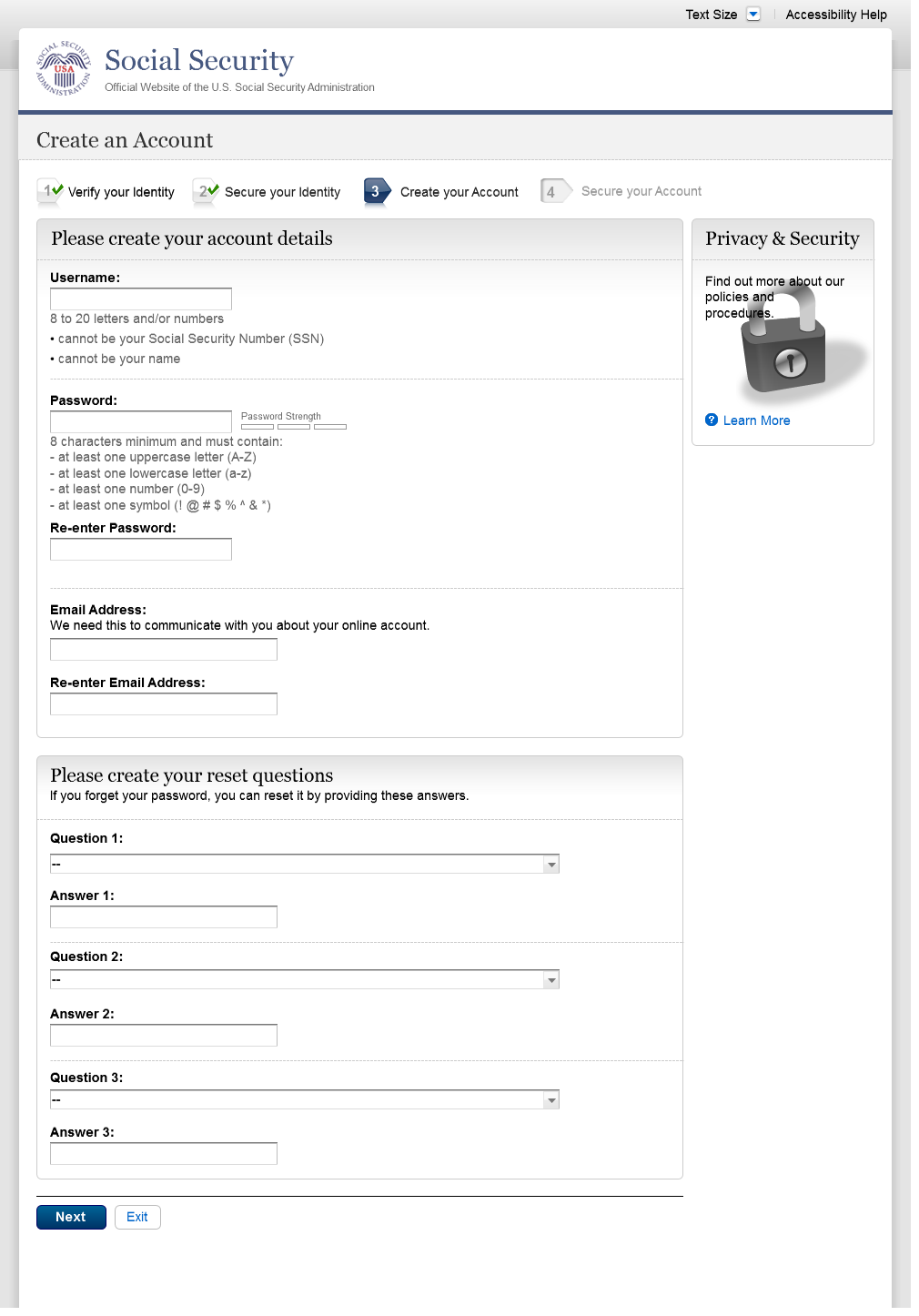Focus the Username input field
The image size is (919, 1316).
[141, 299]
